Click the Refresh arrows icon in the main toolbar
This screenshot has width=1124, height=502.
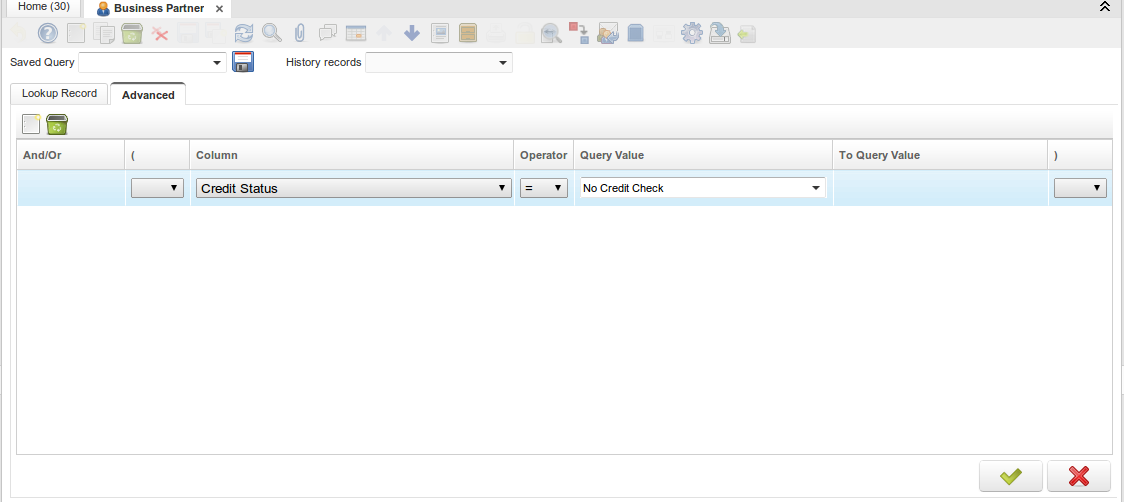click(244, 33)
